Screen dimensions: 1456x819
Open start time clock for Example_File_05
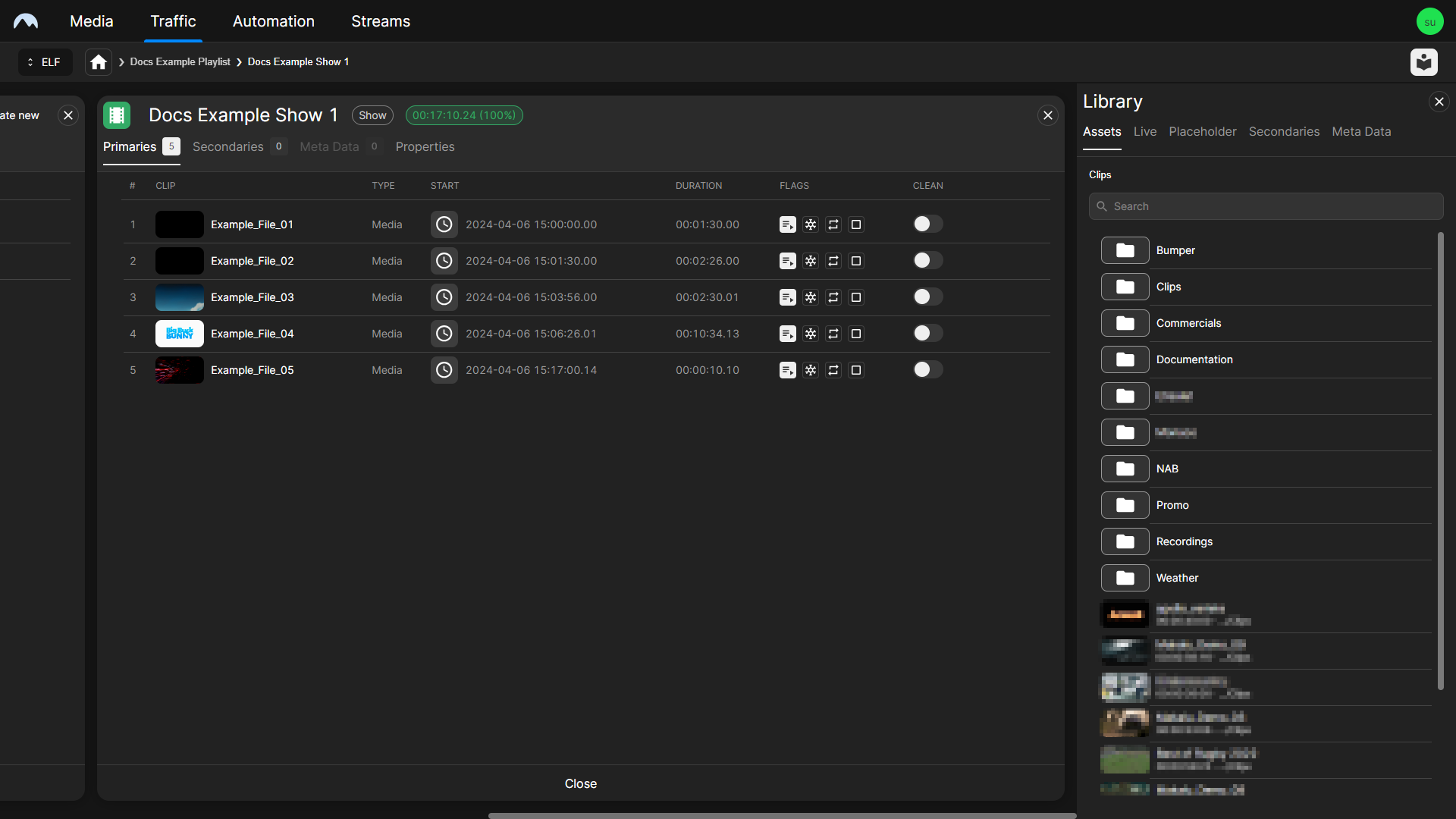click(444, 370)
